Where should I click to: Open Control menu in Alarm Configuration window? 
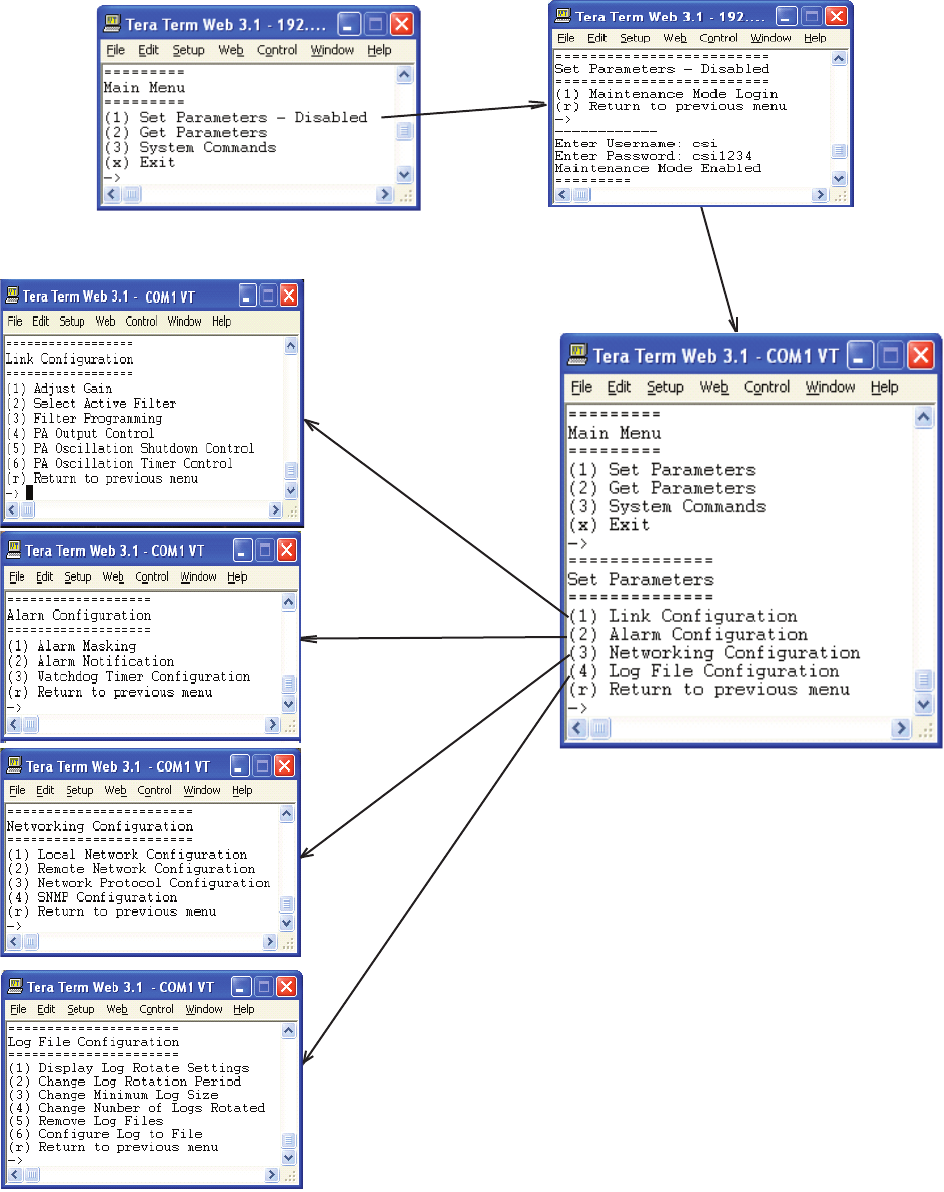point(152,577)
